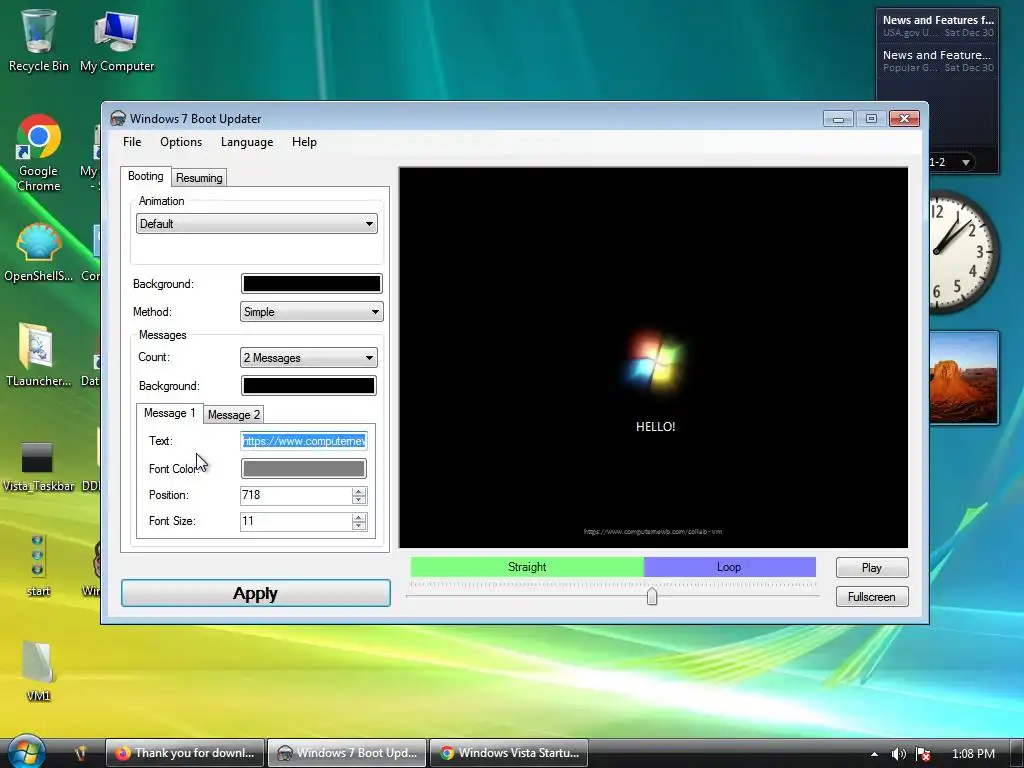Click the Apply button
1024x768 pixels.
point(255,593)
